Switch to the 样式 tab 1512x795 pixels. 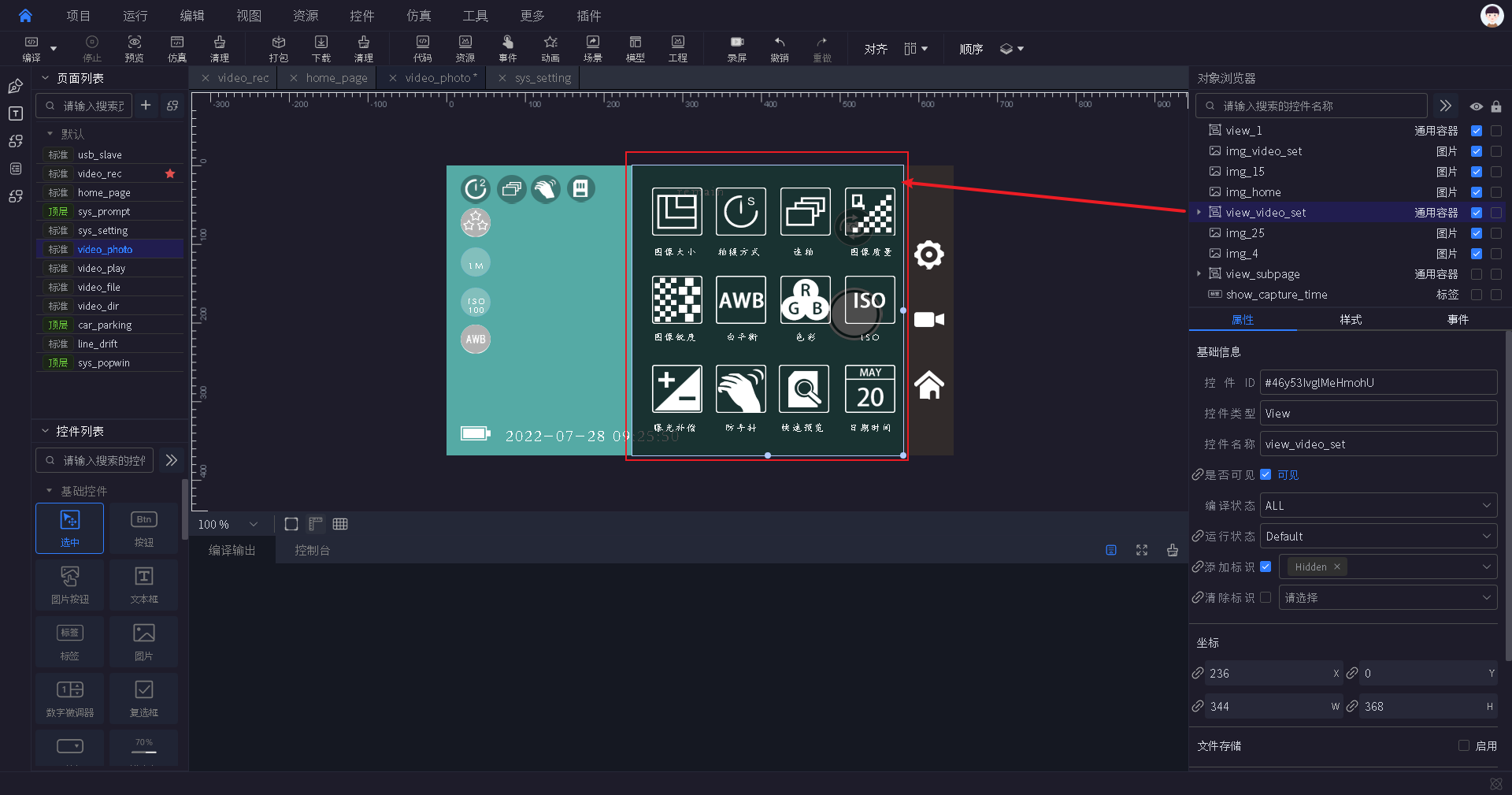[x=1351, y=319]
